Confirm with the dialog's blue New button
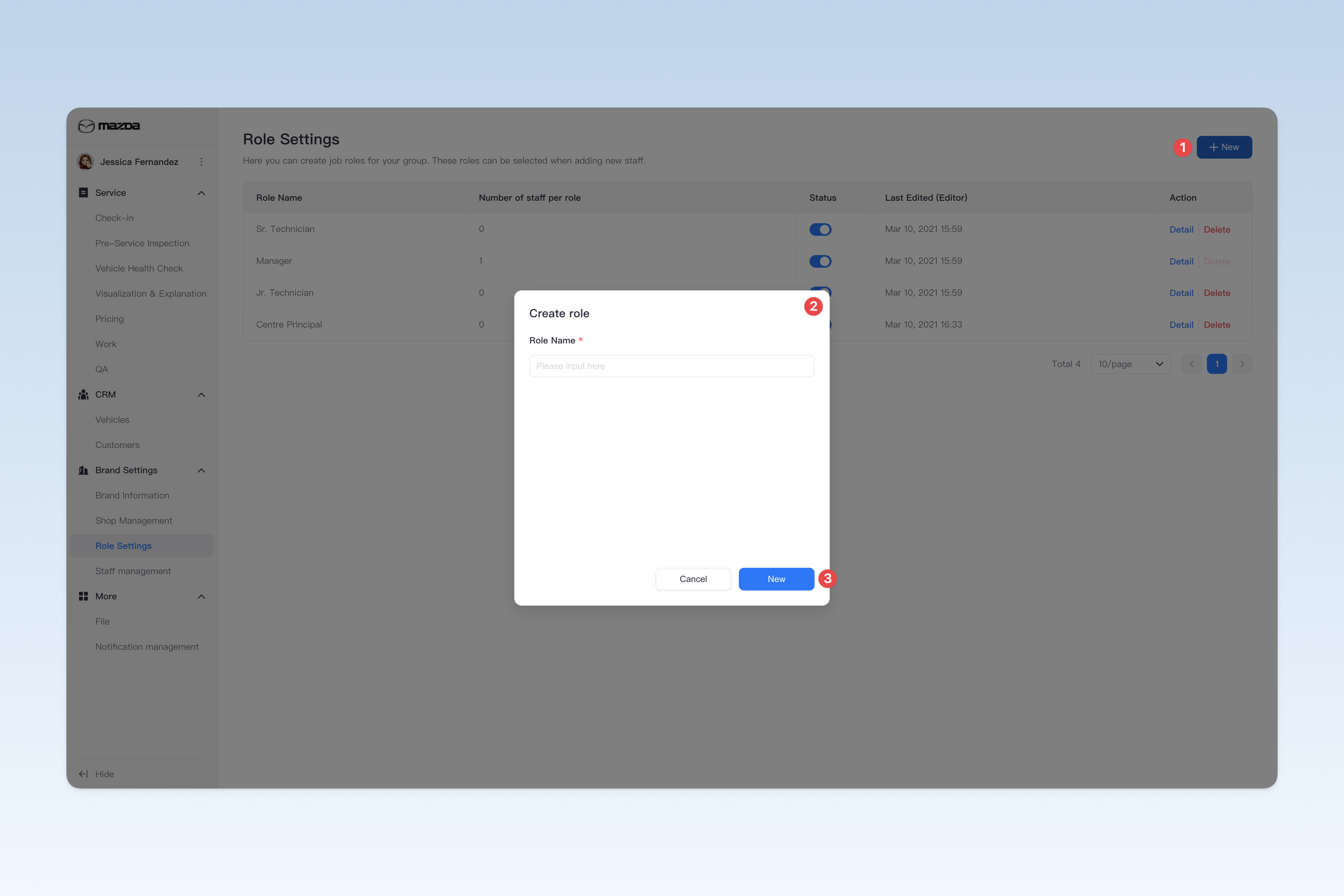Screen dimensions: 1344x896 tap(776, 579)
